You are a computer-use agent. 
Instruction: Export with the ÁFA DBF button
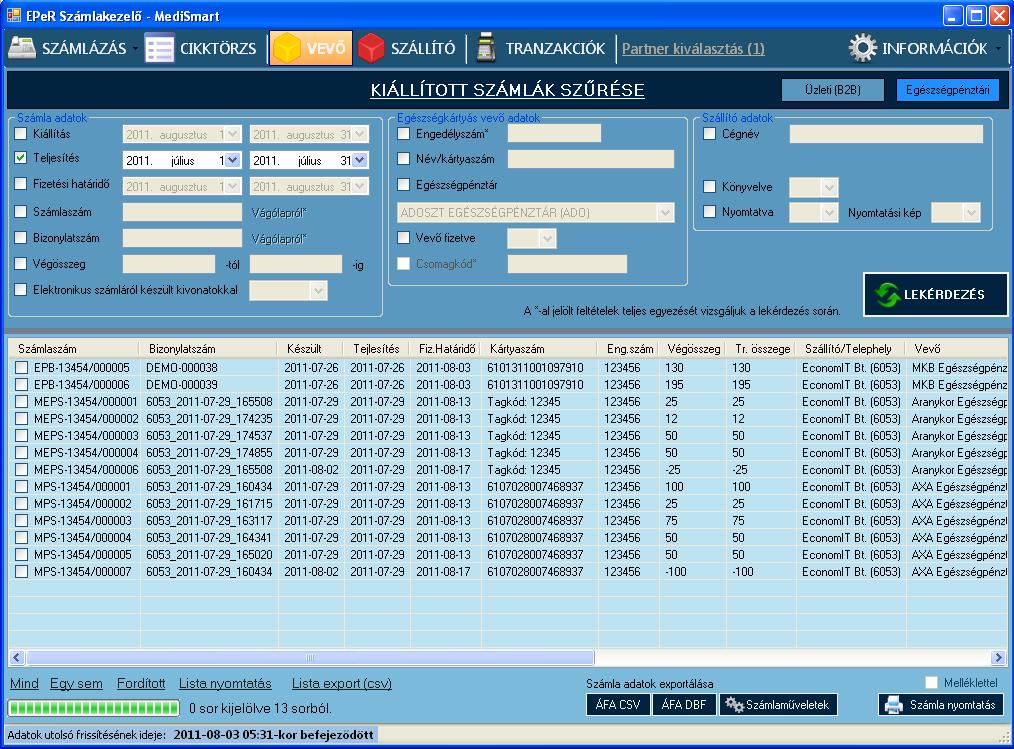click(x=684, y=704)
